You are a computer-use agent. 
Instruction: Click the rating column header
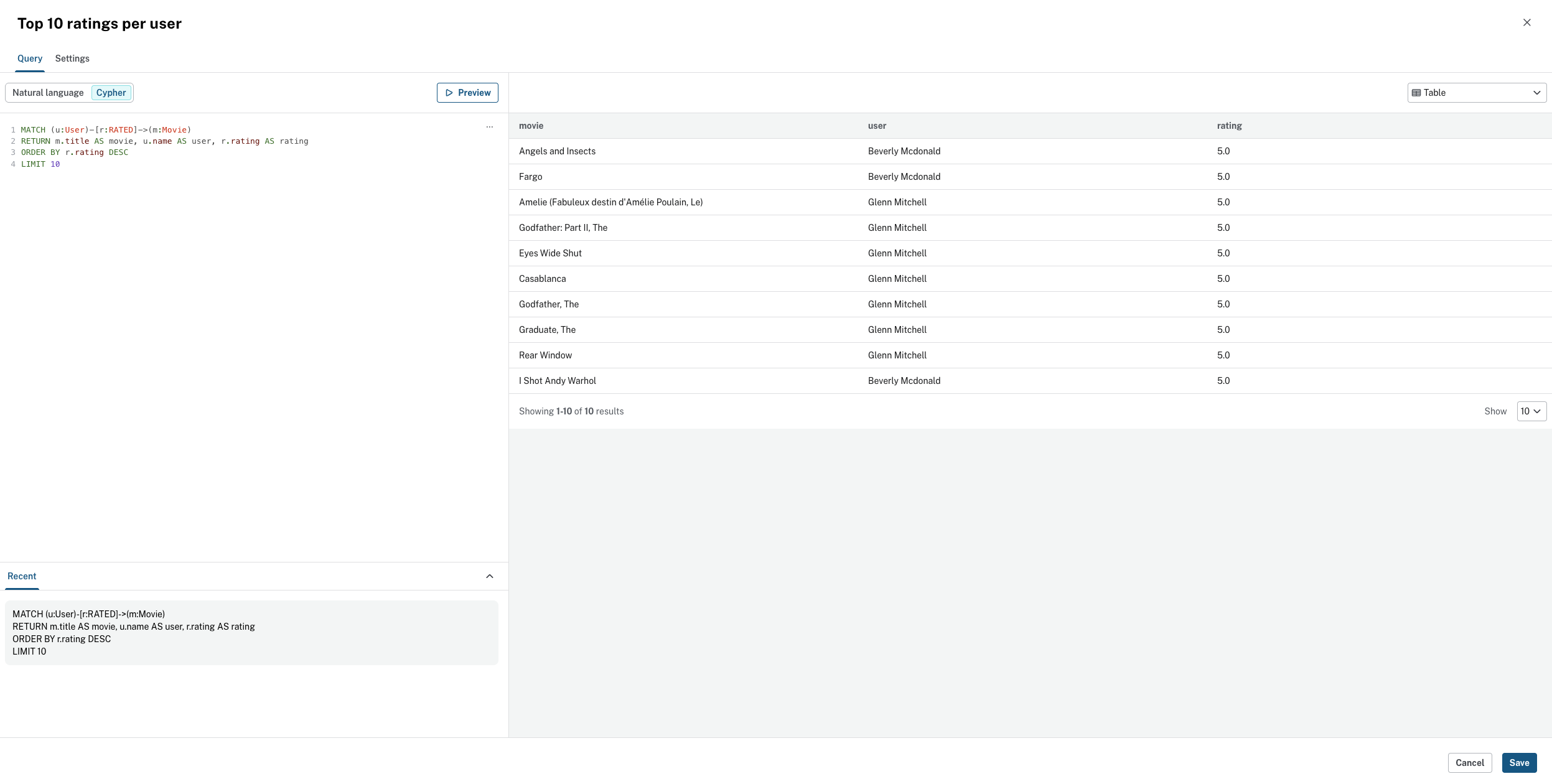1229,126
